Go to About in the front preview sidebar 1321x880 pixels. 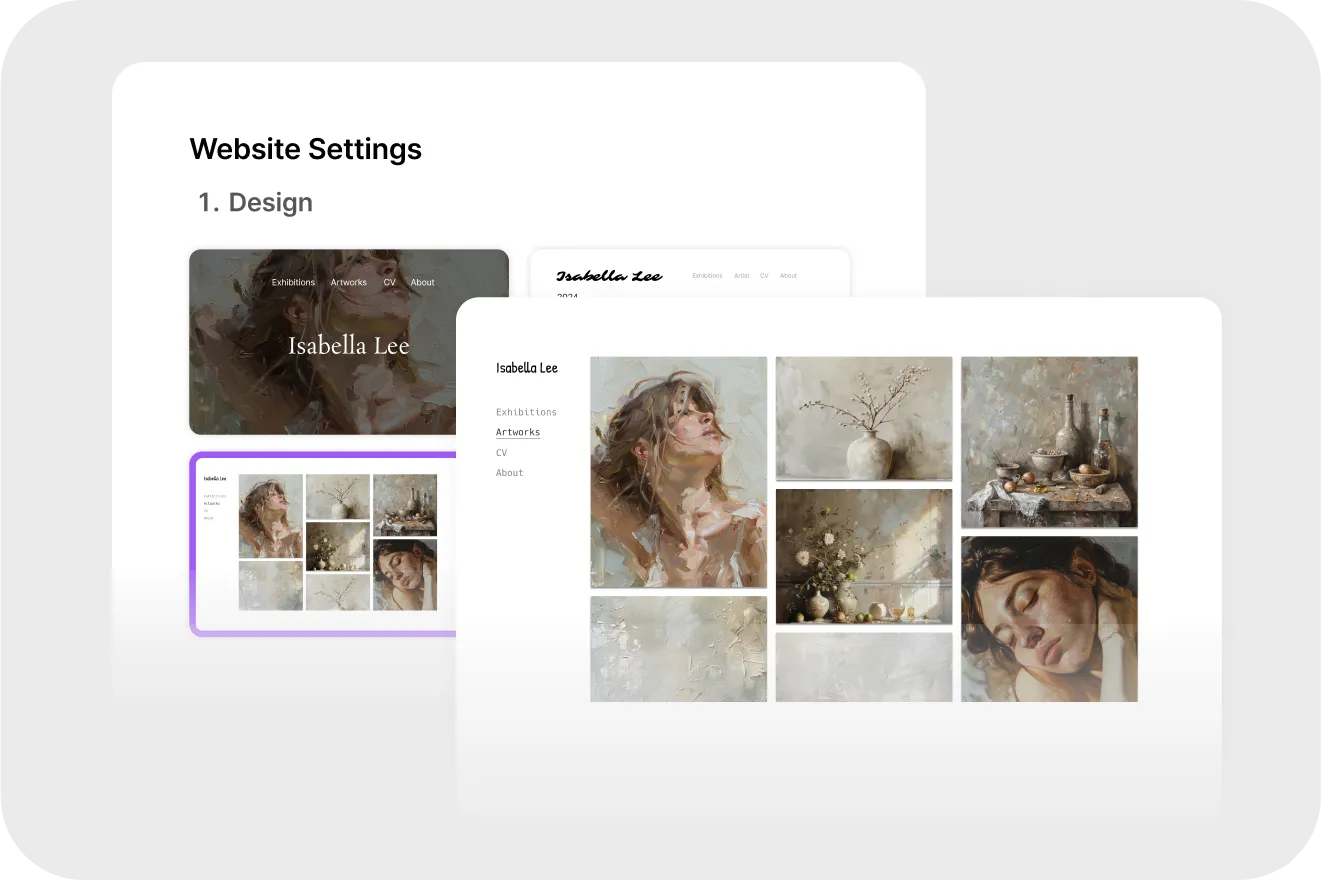pos(510,473)
